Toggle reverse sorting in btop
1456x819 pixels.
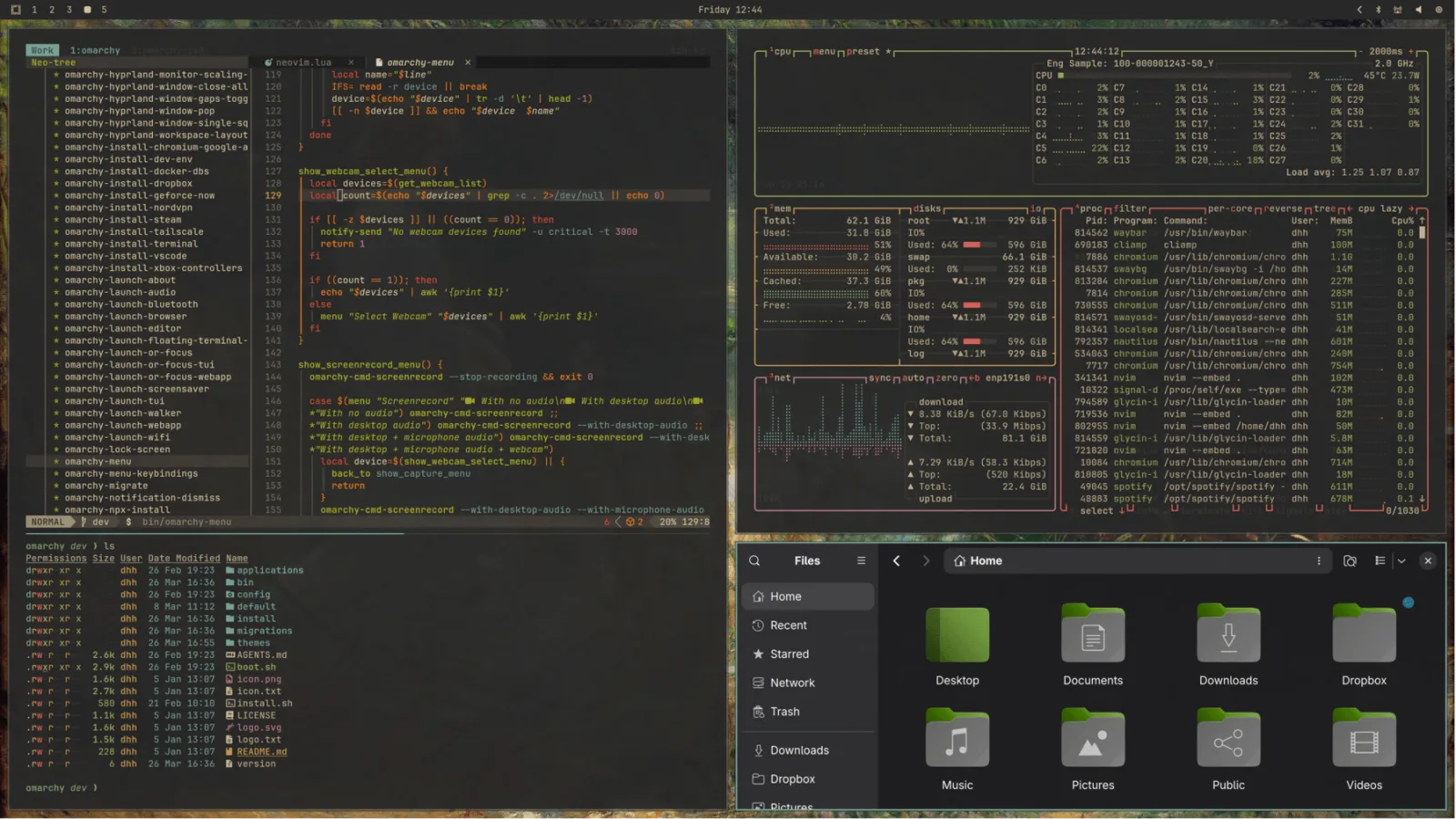[x=1283, y=208]
